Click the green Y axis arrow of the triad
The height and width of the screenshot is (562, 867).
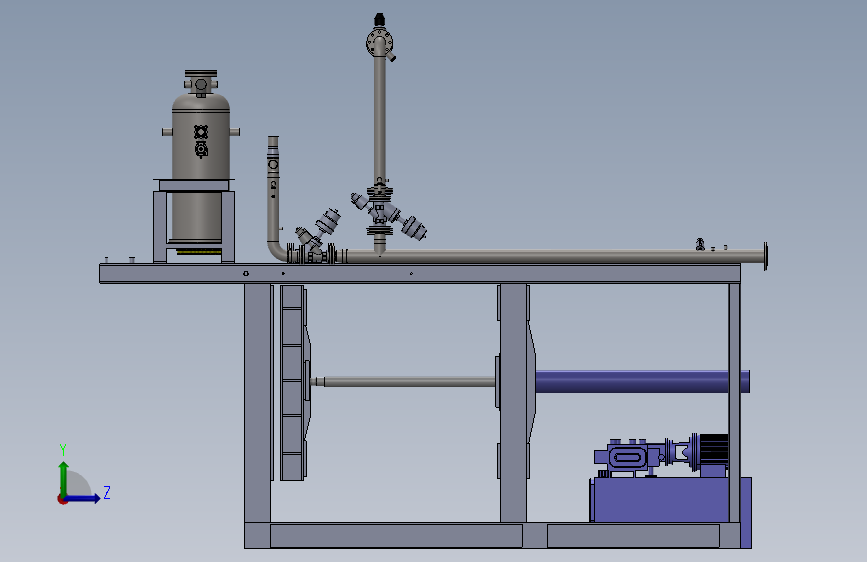pyautogui.click(x=64, y=476)
